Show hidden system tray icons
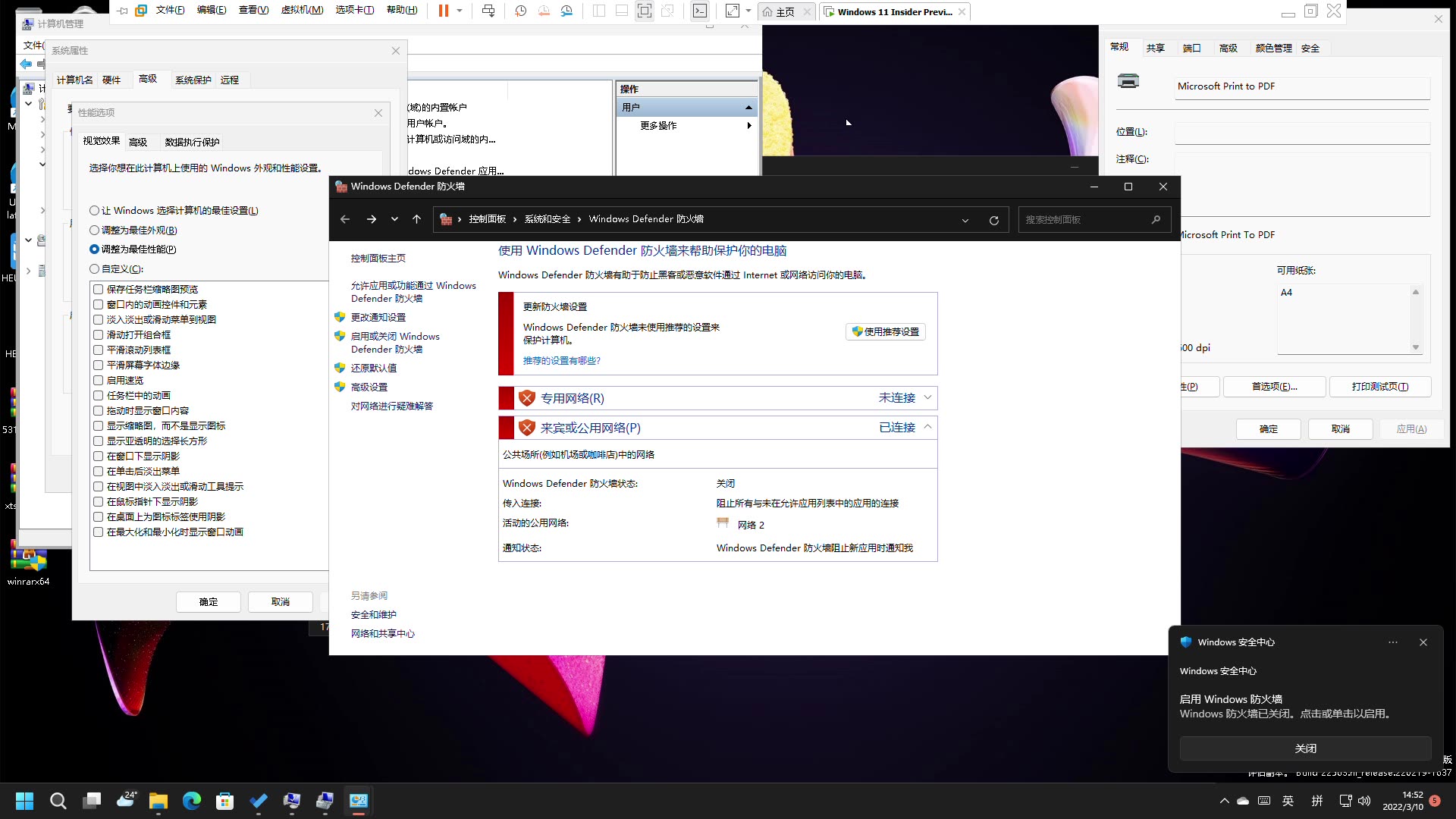 coord(1224,801)
